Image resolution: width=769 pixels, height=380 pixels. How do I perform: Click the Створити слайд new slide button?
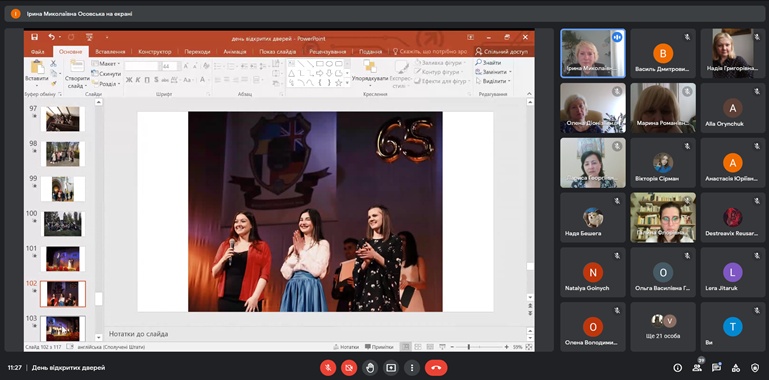pyautogui.click(x=77, y=74)
